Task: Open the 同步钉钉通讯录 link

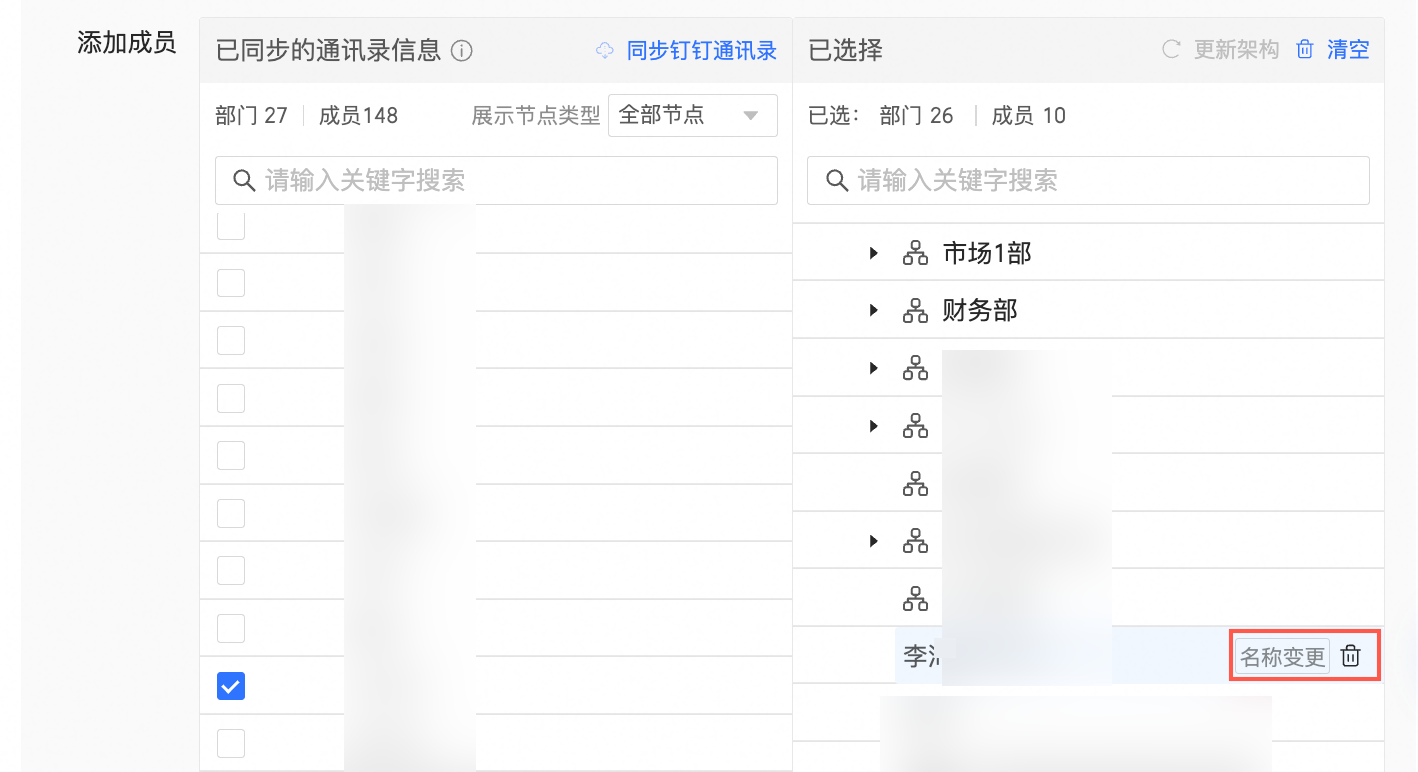Action: pyautogui.click(x=702, y=50)
